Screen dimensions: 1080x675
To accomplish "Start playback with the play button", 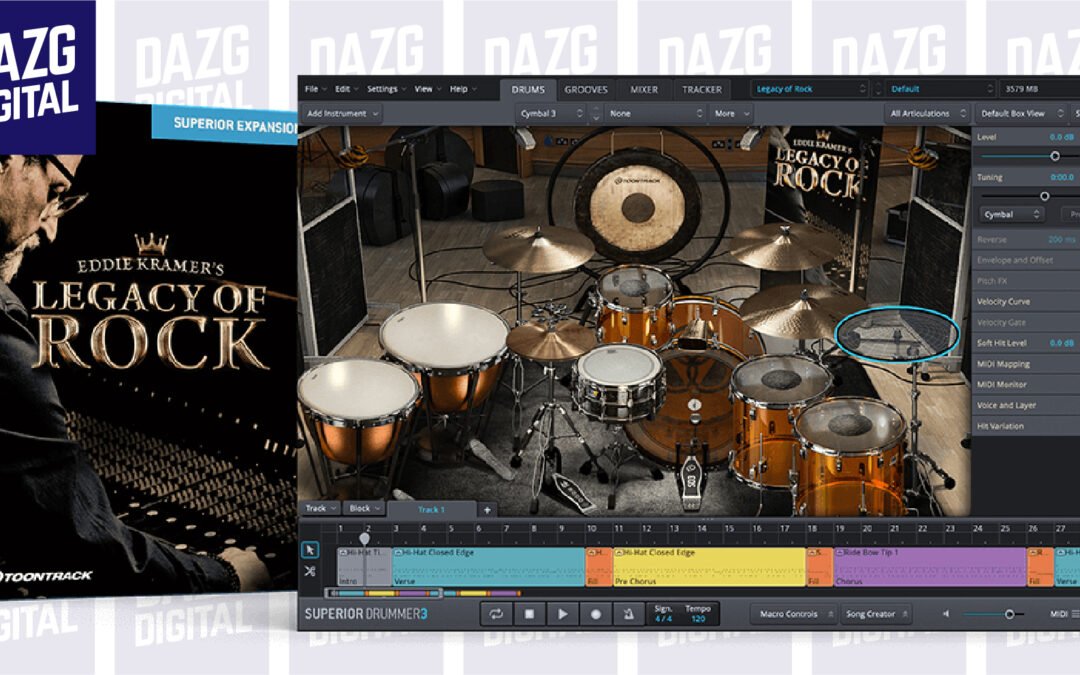I will [x=562, y=614].
